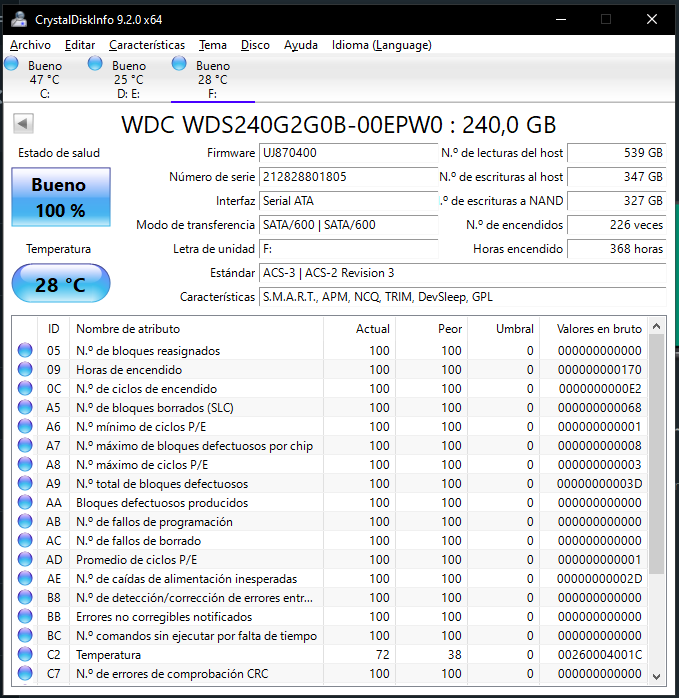Image resolution: width=679 pixels, height=698 pixels.
Task: Click status orb of attribute A7 row
Action: pos(25,445)
